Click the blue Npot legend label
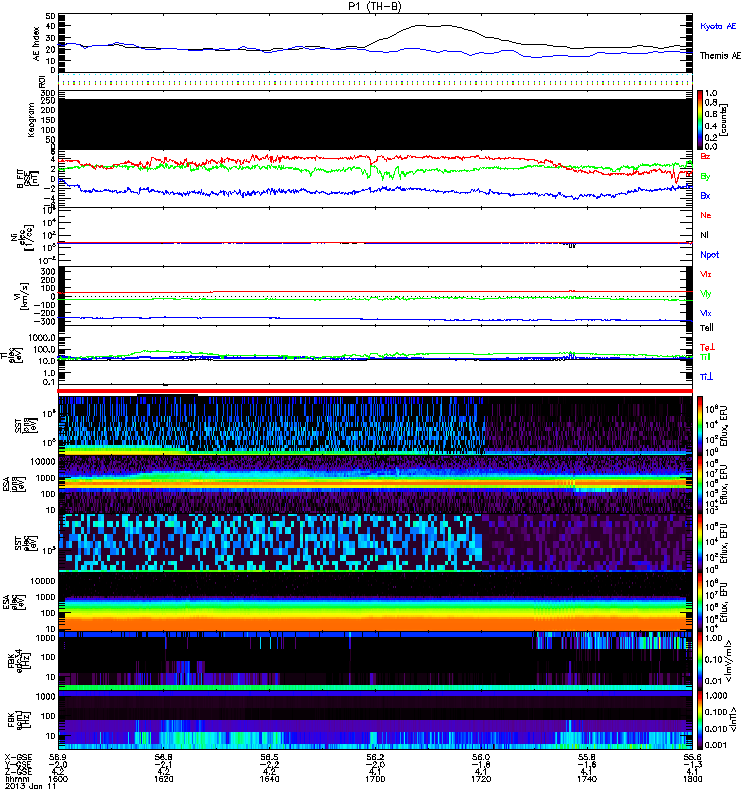 point(710,255)
